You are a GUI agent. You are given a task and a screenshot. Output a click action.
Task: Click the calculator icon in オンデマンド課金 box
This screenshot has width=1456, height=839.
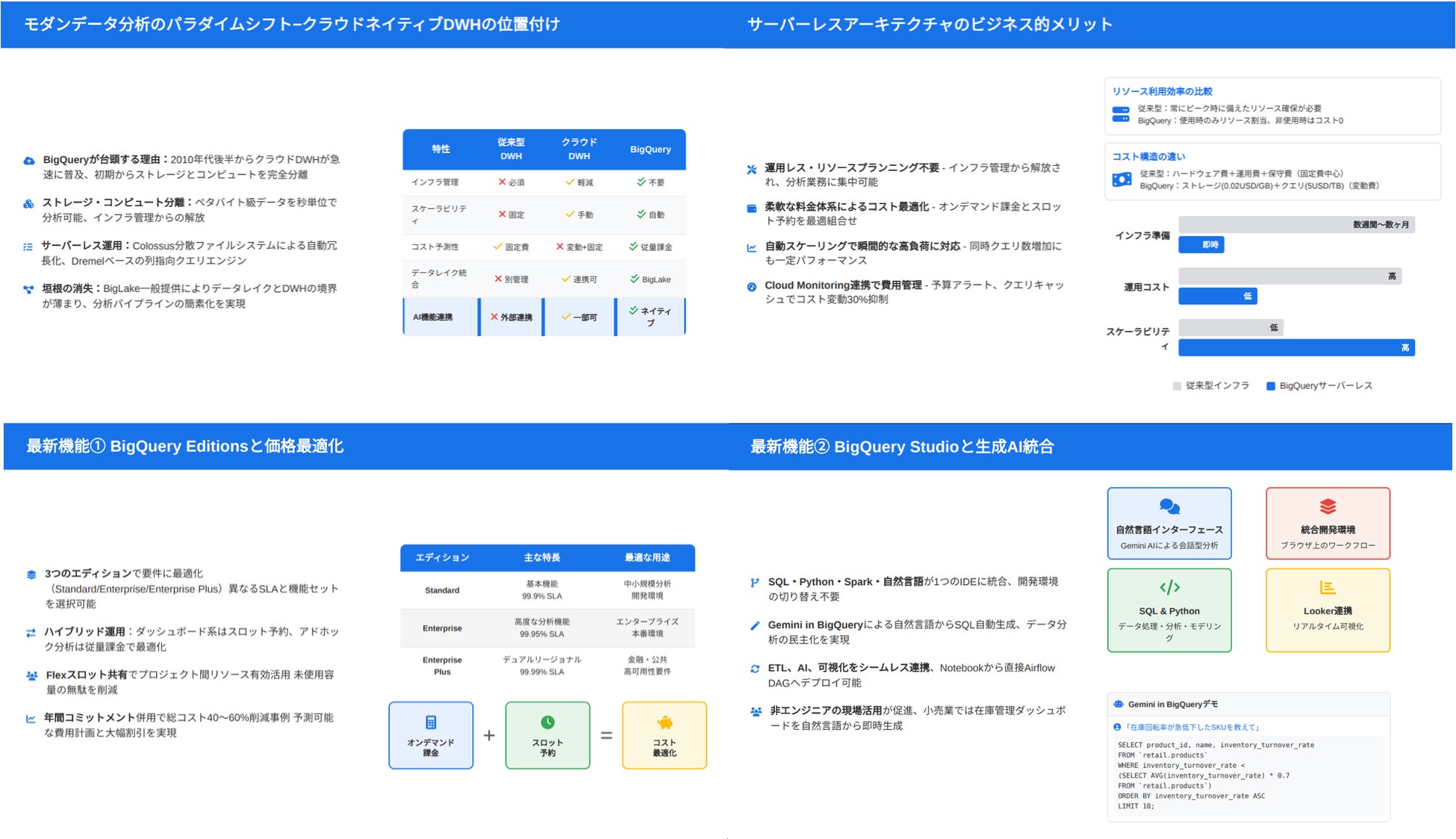tap(431, 722)
